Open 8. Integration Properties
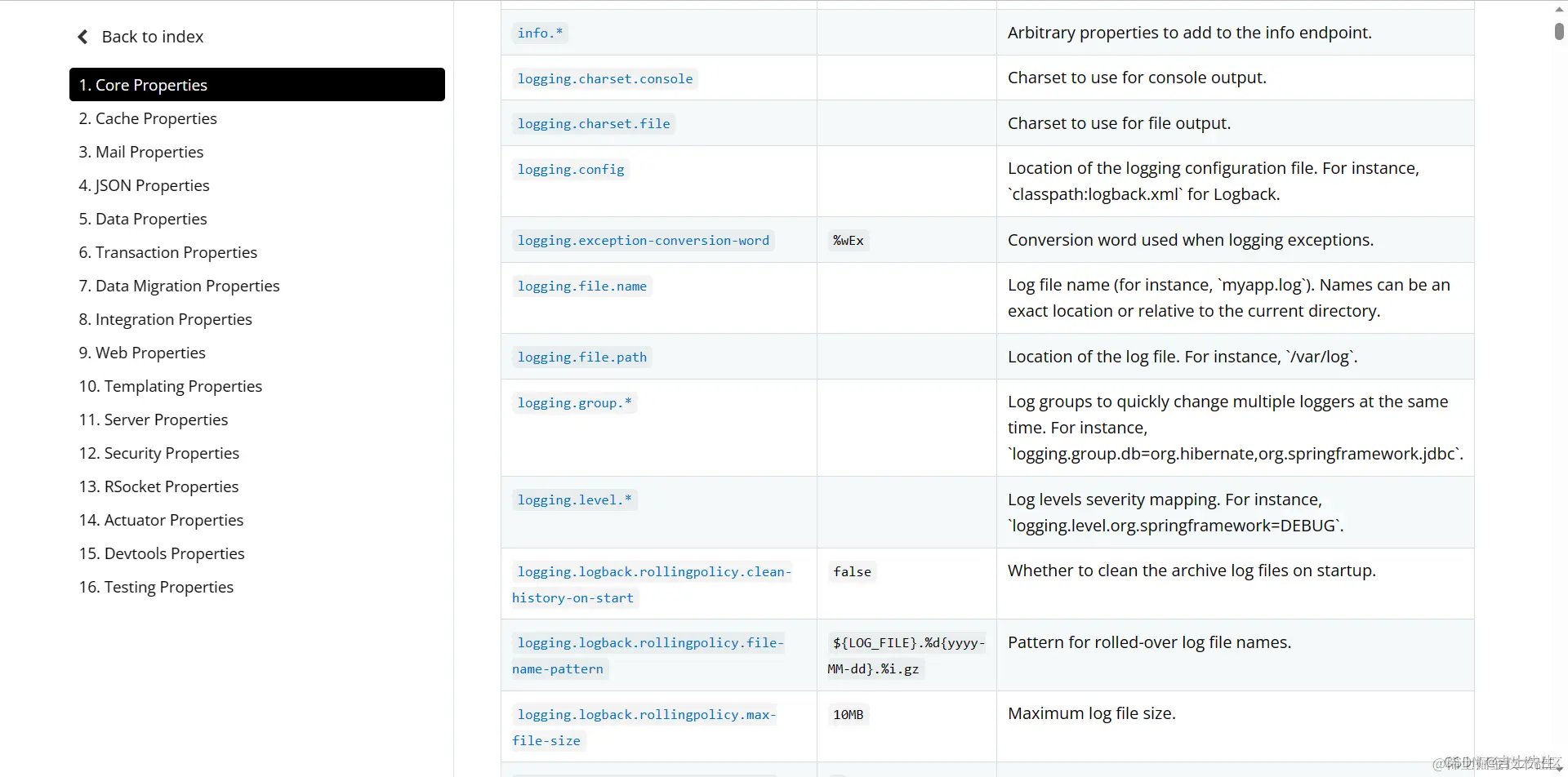The width and height of the screenshot is (1568, 777). click(x=165, y=319)
